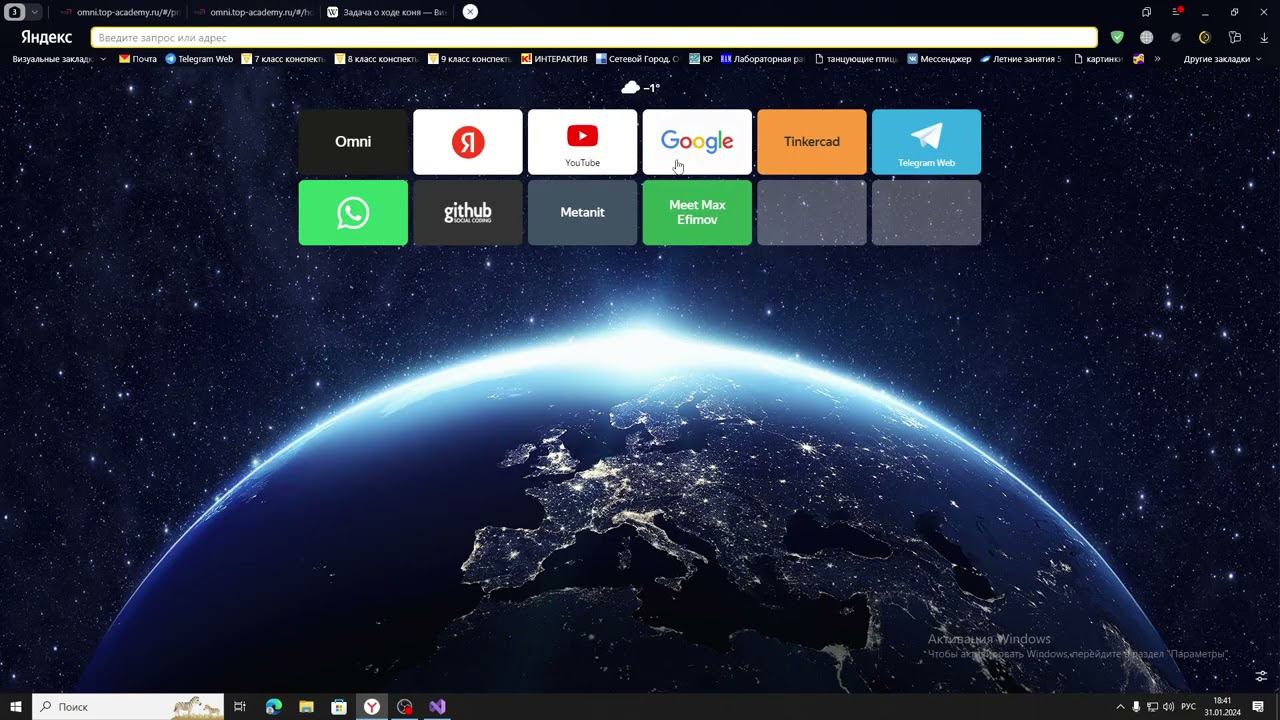Screen dimensions: 1280x720
Task: Open the Мессенджер VK bookmark
Action: (x=939, y=59)
